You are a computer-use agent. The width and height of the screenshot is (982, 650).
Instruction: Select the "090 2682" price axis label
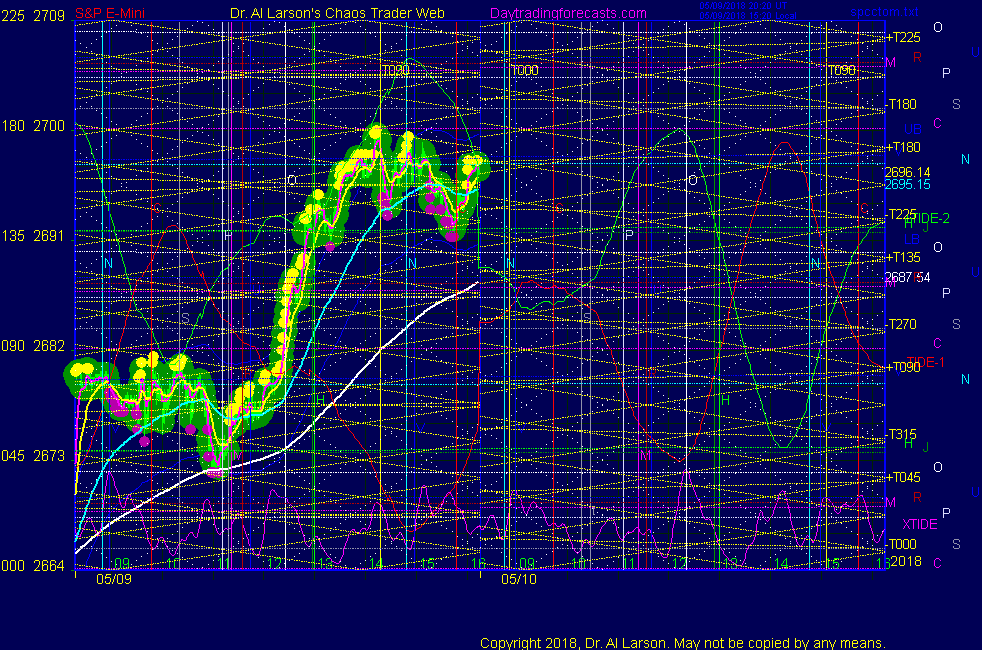[33, 346]
